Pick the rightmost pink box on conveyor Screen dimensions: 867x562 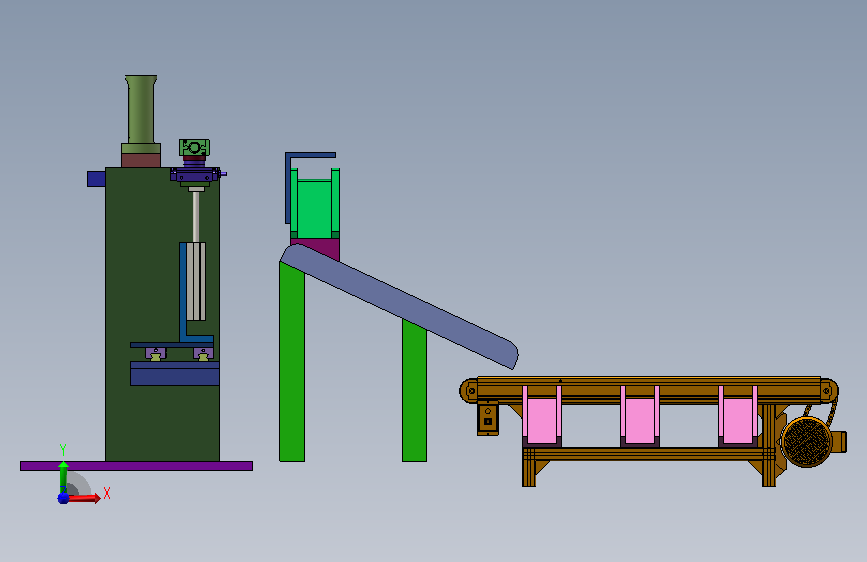[x=738, y=419]
